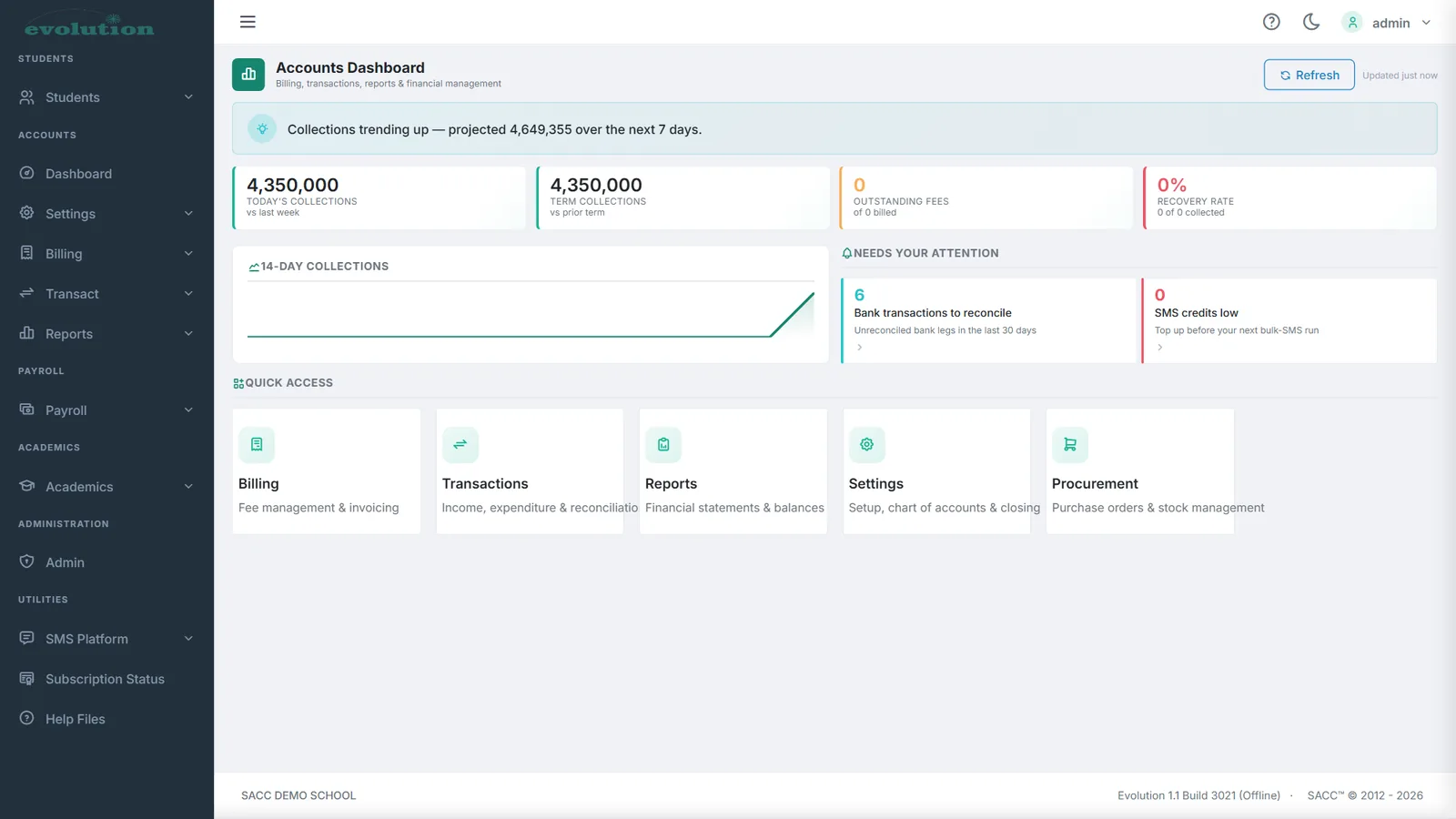
Task: Click the Academics graduation cap icon
Action: 27,486
